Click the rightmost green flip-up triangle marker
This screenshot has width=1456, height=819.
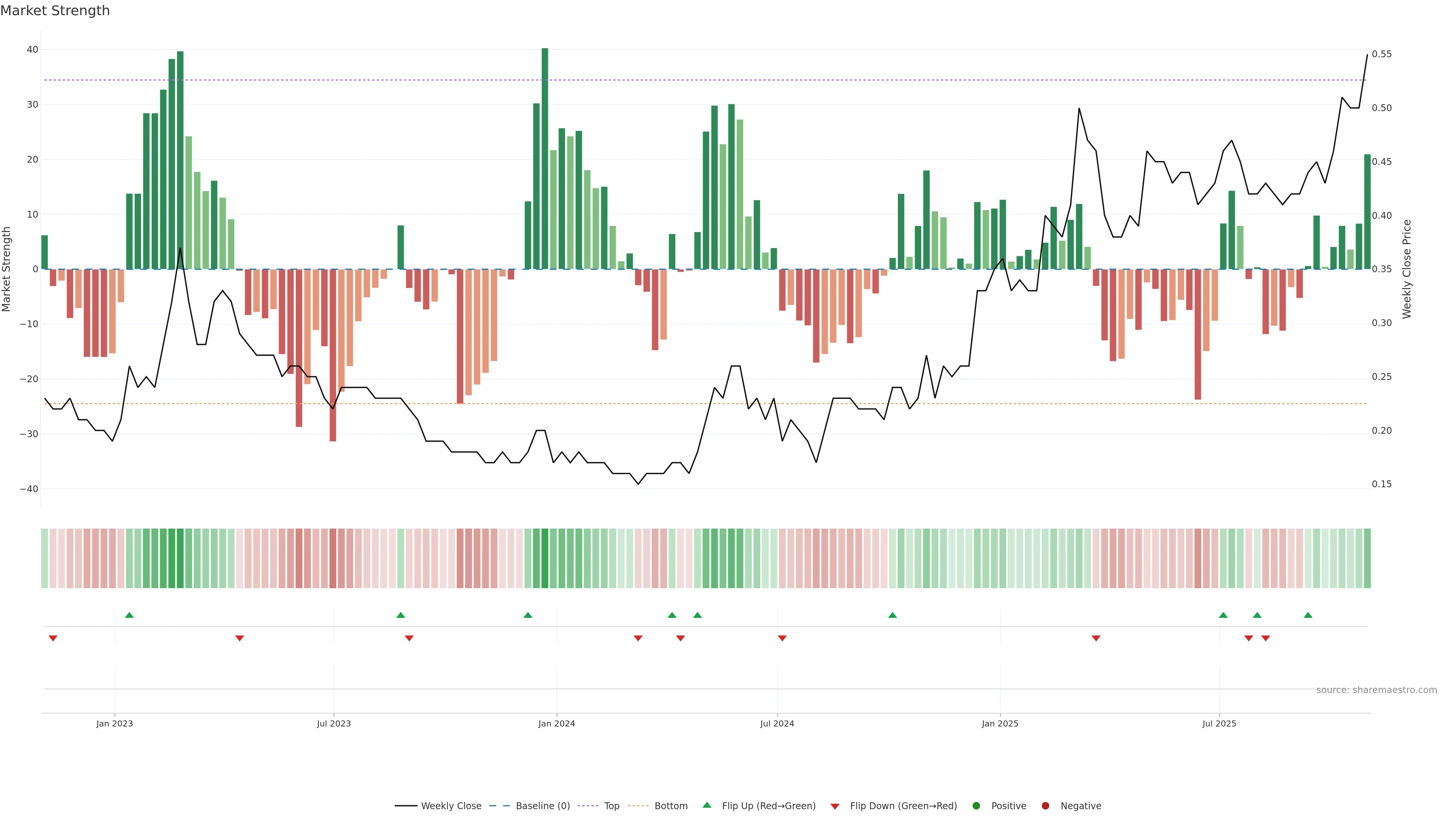[1308, 615]
